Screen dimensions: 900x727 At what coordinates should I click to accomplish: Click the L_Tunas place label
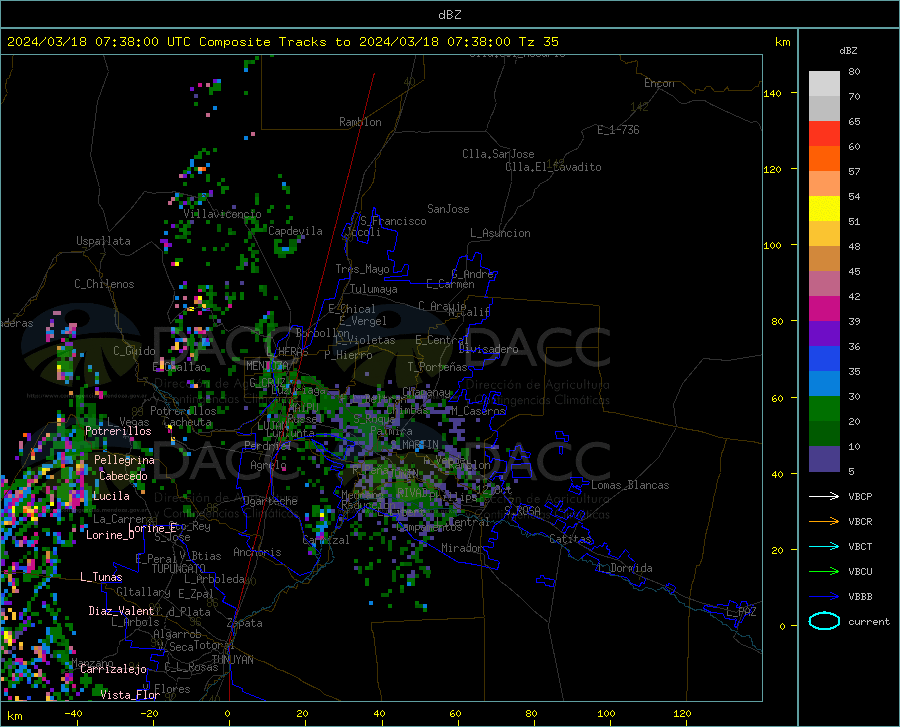(101, 577)
